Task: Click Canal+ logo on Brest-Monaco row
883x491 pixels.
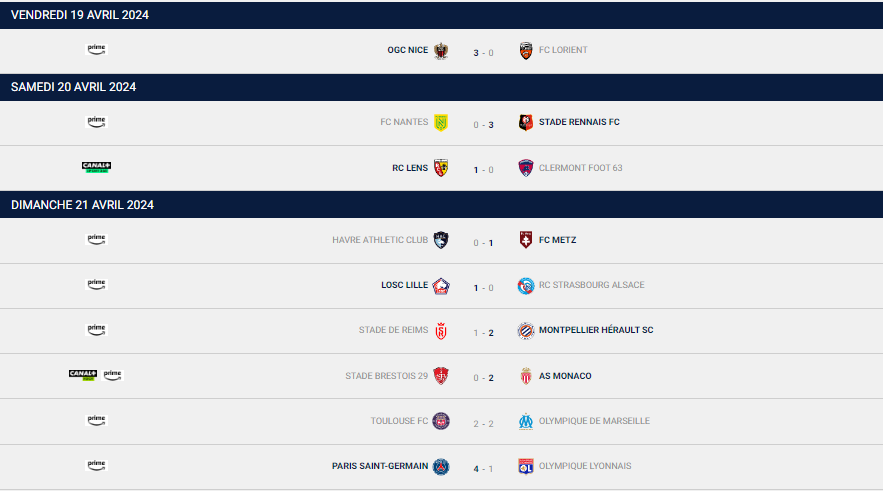Action: (x=83, y=375)
